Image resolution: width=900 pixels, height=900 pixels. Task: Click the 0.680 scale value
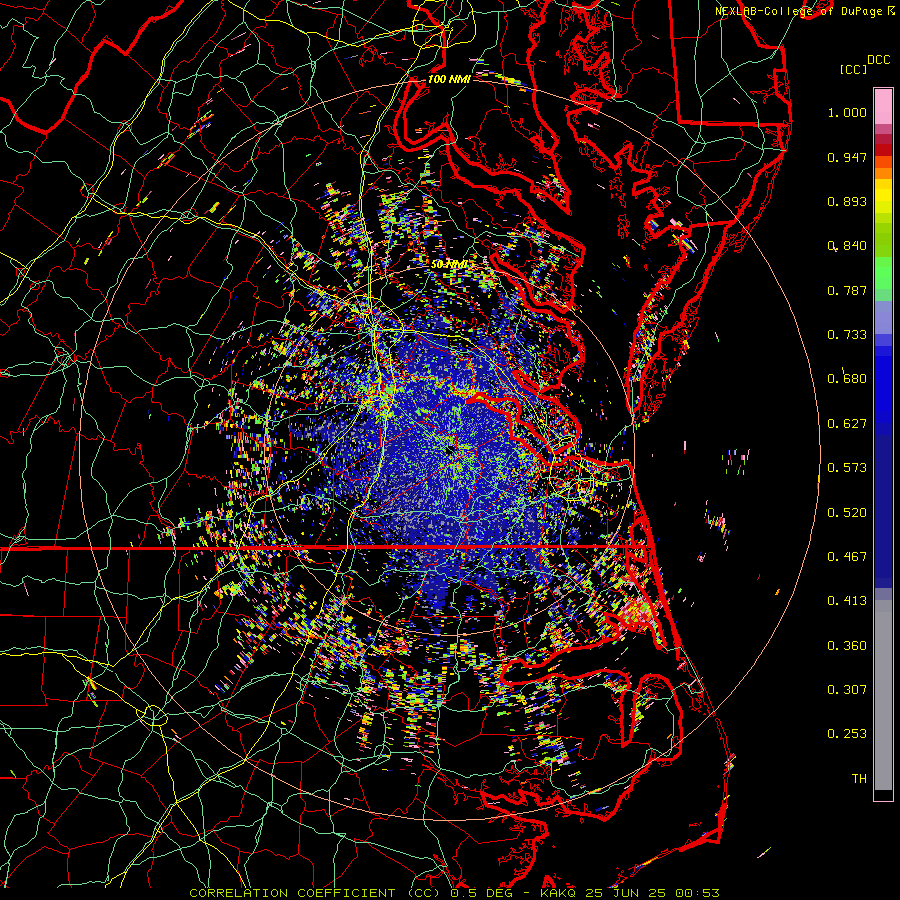(x=847, y=379)
